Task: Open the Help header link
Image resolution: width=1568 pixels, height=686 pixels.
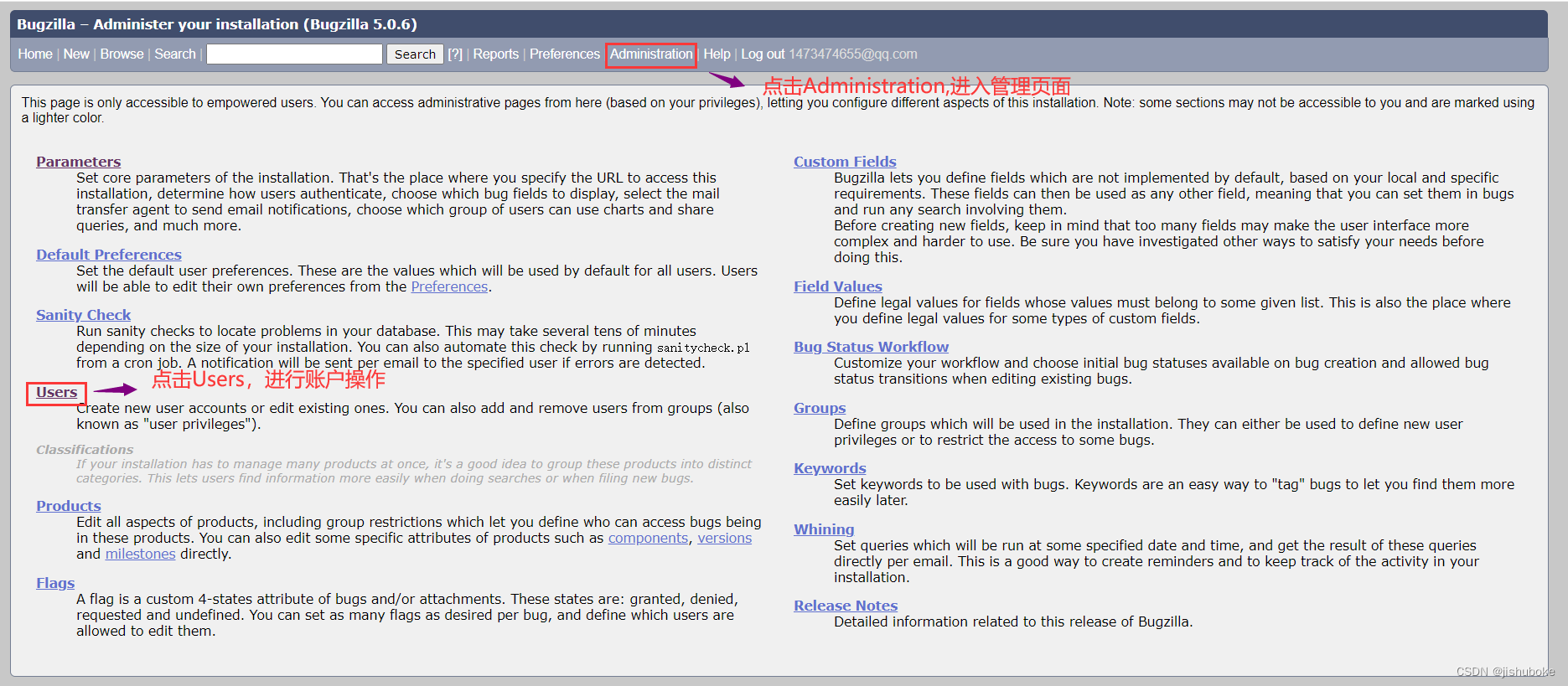Action: (x=717, y=54)
